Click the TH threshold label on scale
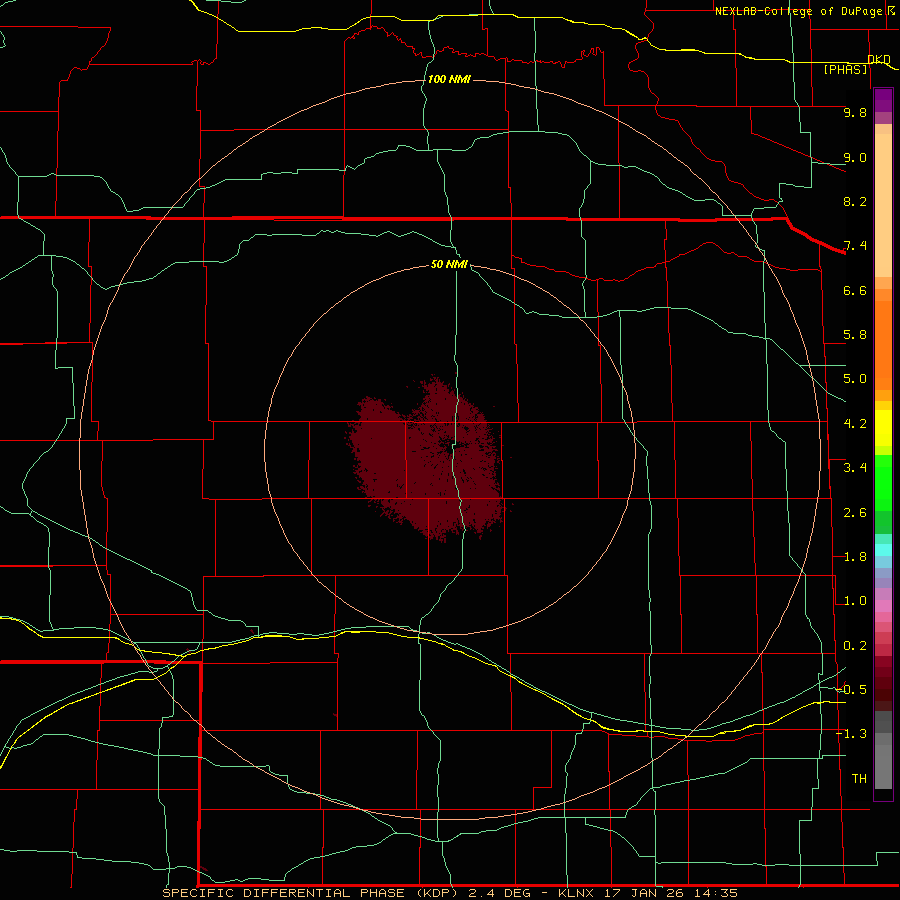 click(x=859, y=779)
